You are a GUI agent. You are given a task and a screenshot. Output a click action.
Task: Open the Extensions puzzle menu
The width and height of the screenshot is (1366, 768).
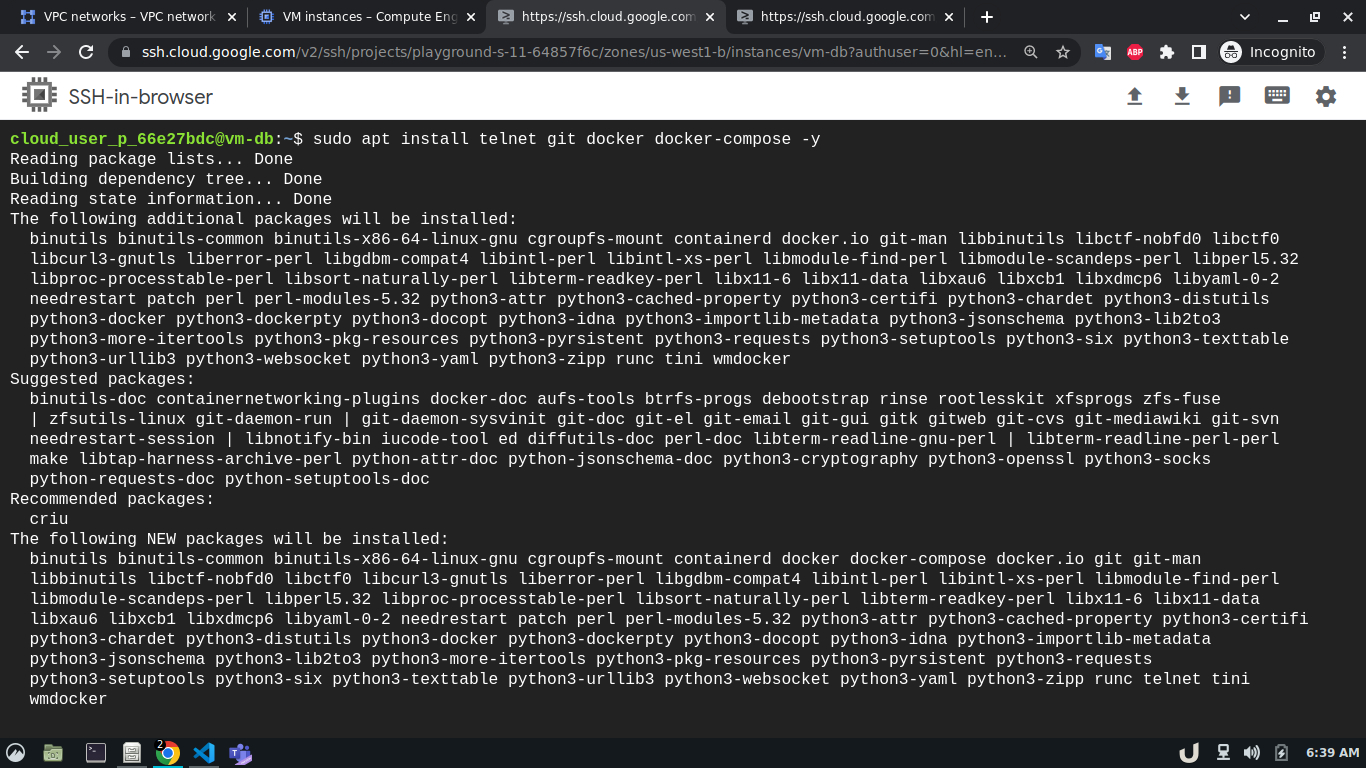pyautogui.click(x=1167, y=52)
